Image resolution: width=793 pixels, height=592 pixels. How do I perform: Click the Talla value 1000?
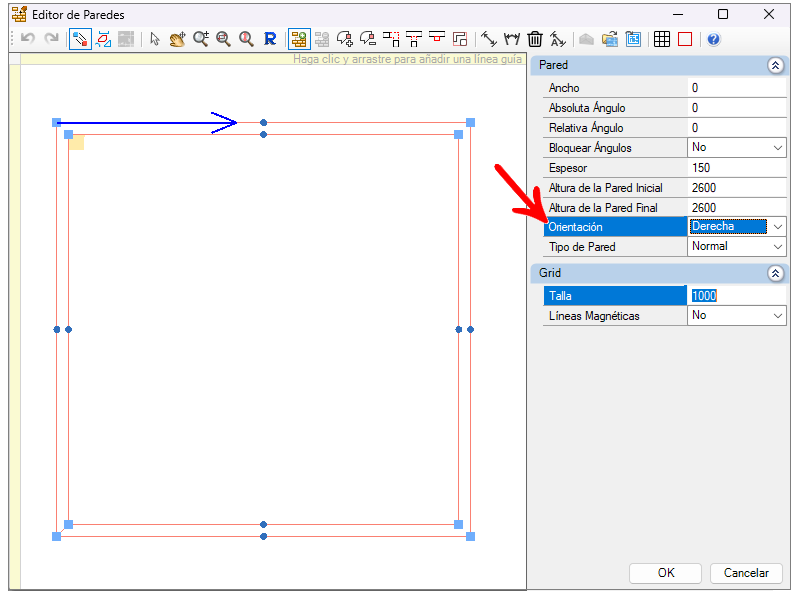(736, 296)
